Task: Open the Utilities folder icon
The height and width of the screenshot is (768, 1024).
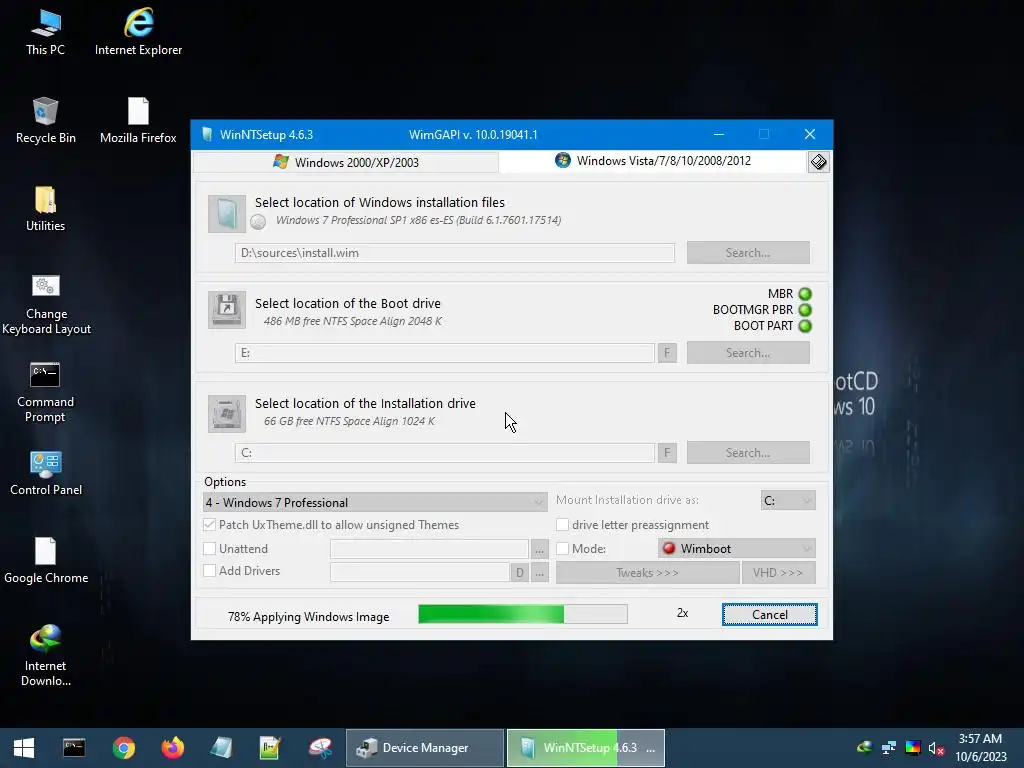Action: pyautogui.click(x=45, y=209)
